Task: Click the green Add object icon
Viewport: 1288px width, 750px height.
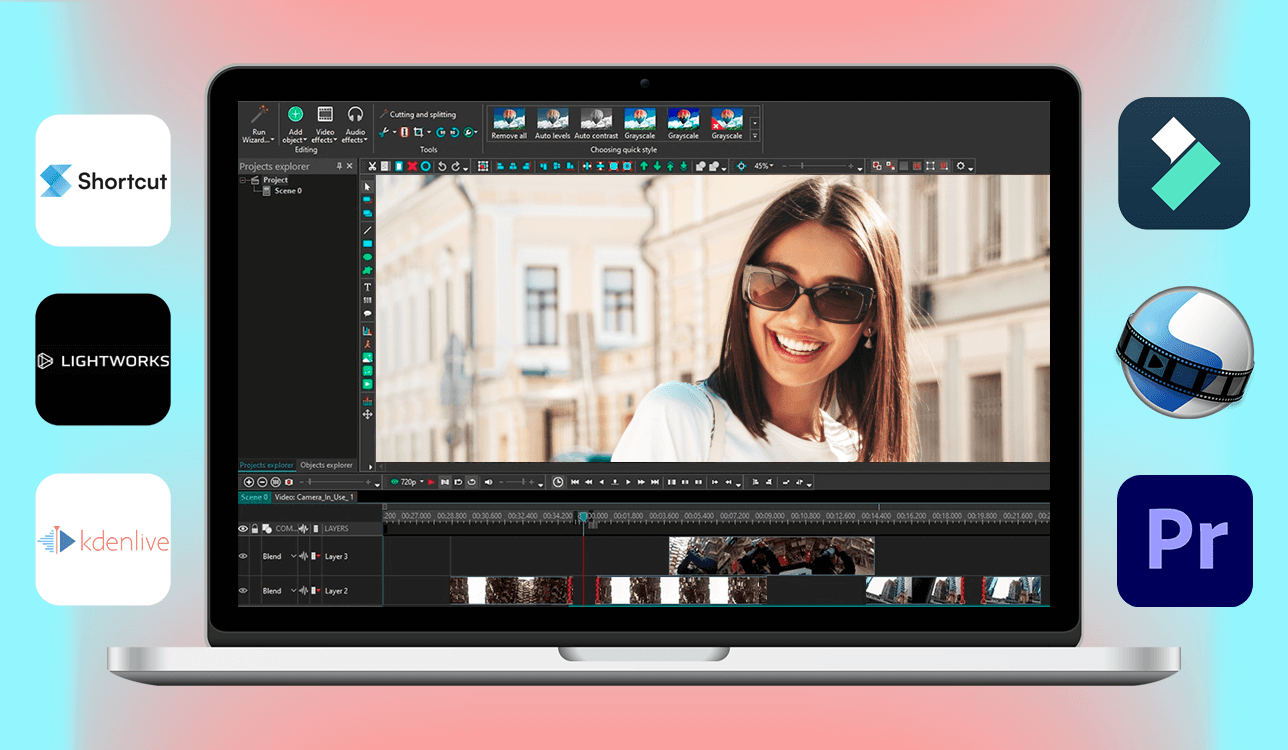Action: point(295,115)
